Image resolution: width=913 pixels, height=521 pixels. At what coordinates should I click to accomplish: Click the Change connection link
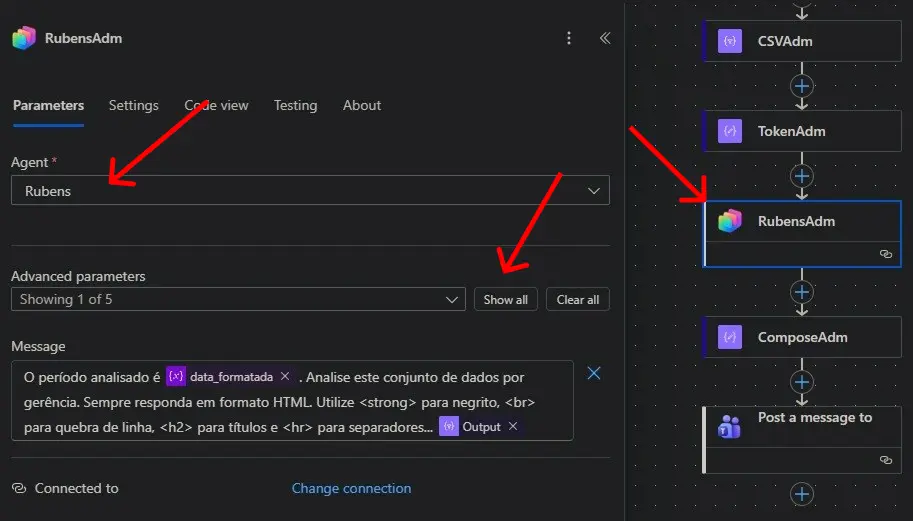pos(351,488)
